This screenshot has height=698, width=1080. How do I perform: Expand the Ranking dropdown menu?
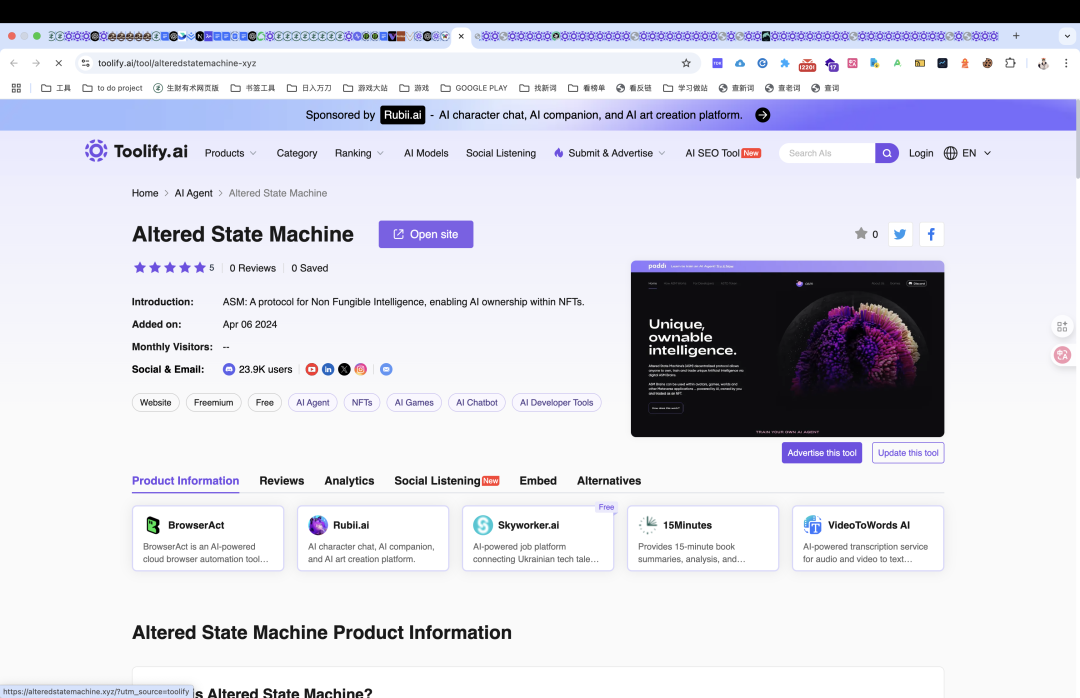pos(360,153)
